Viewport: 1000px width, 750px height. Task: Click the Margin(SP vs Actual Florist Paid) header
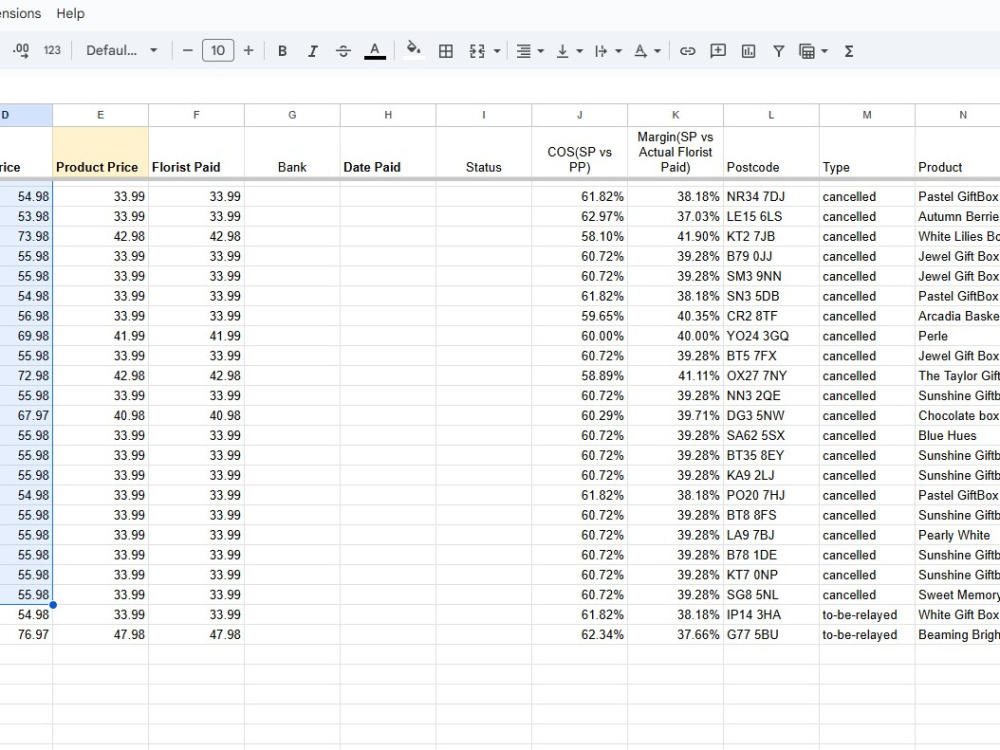tap(675, 152)
